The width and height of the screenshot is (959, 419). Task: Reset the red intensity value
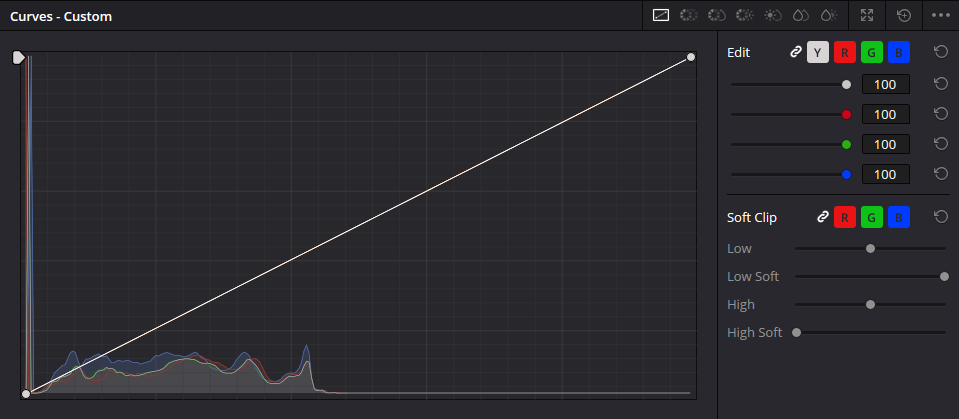coord(941,114)
